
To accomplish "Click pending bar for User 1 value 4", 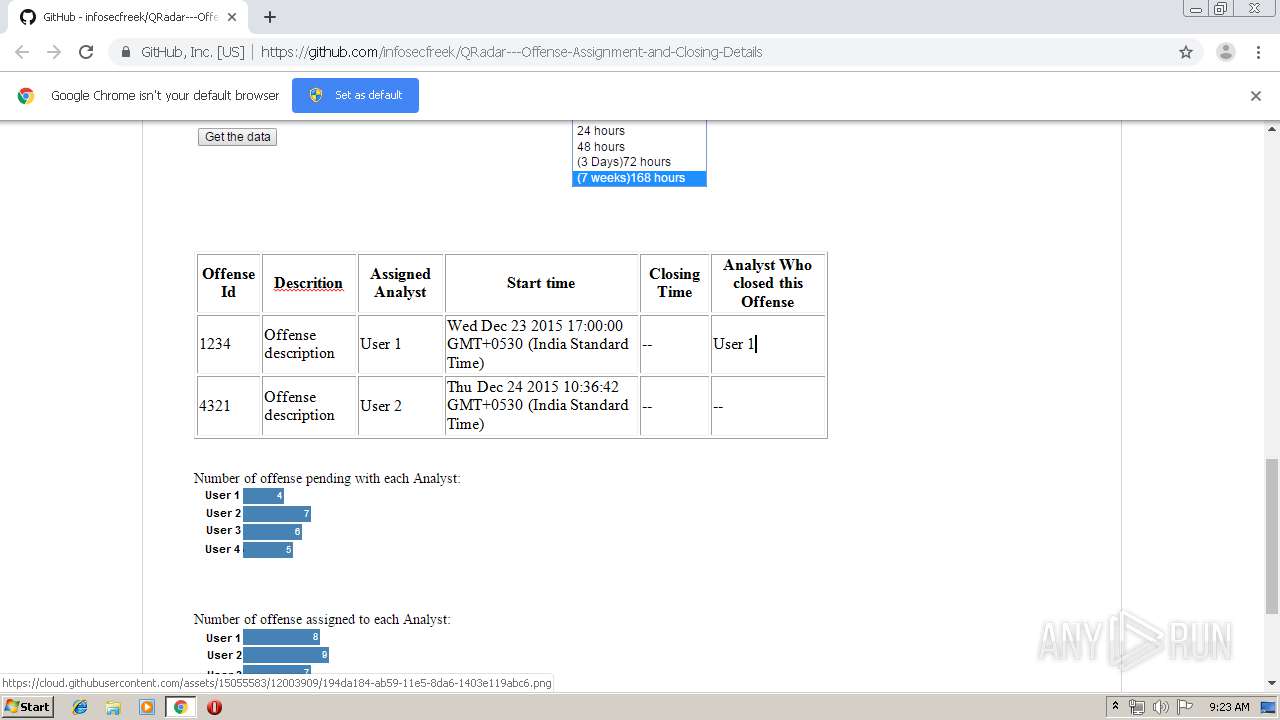I will (263, 496).
